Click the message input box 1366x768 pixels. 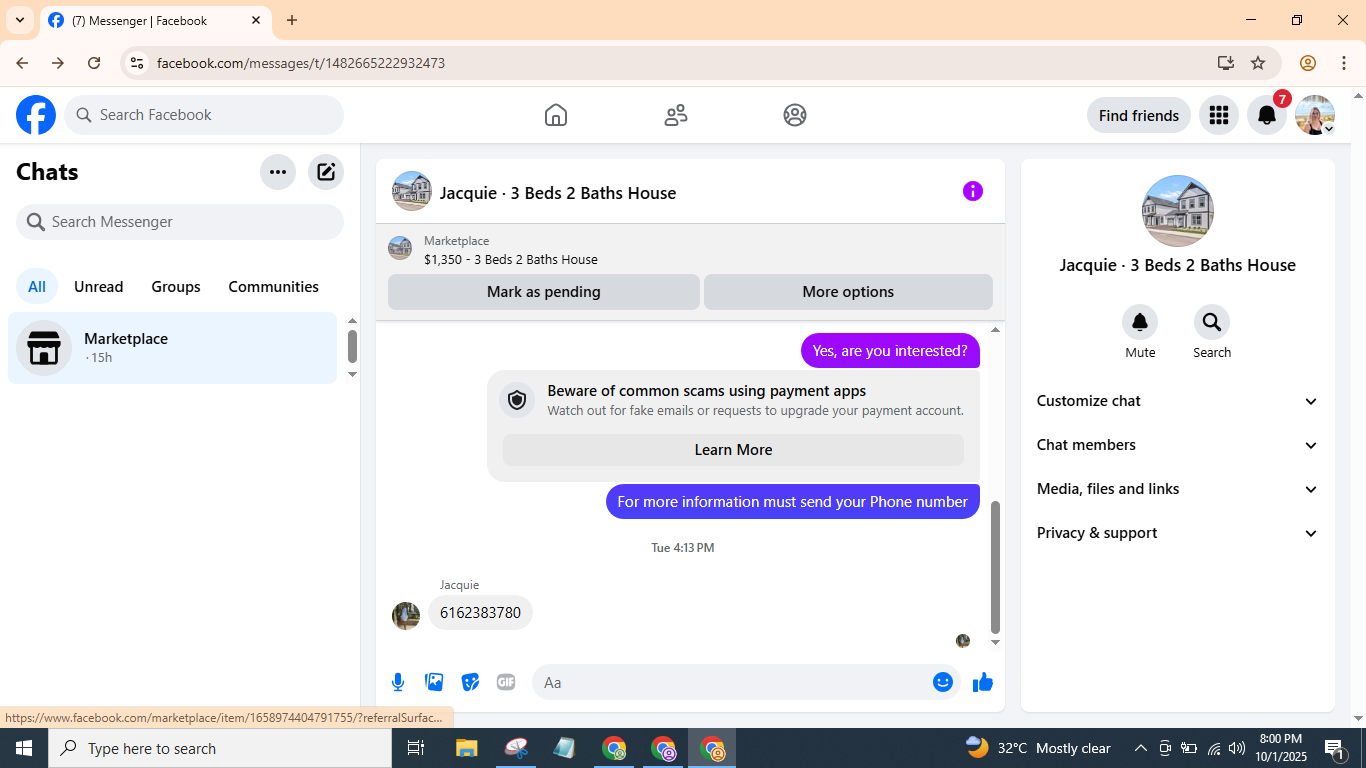733,682
